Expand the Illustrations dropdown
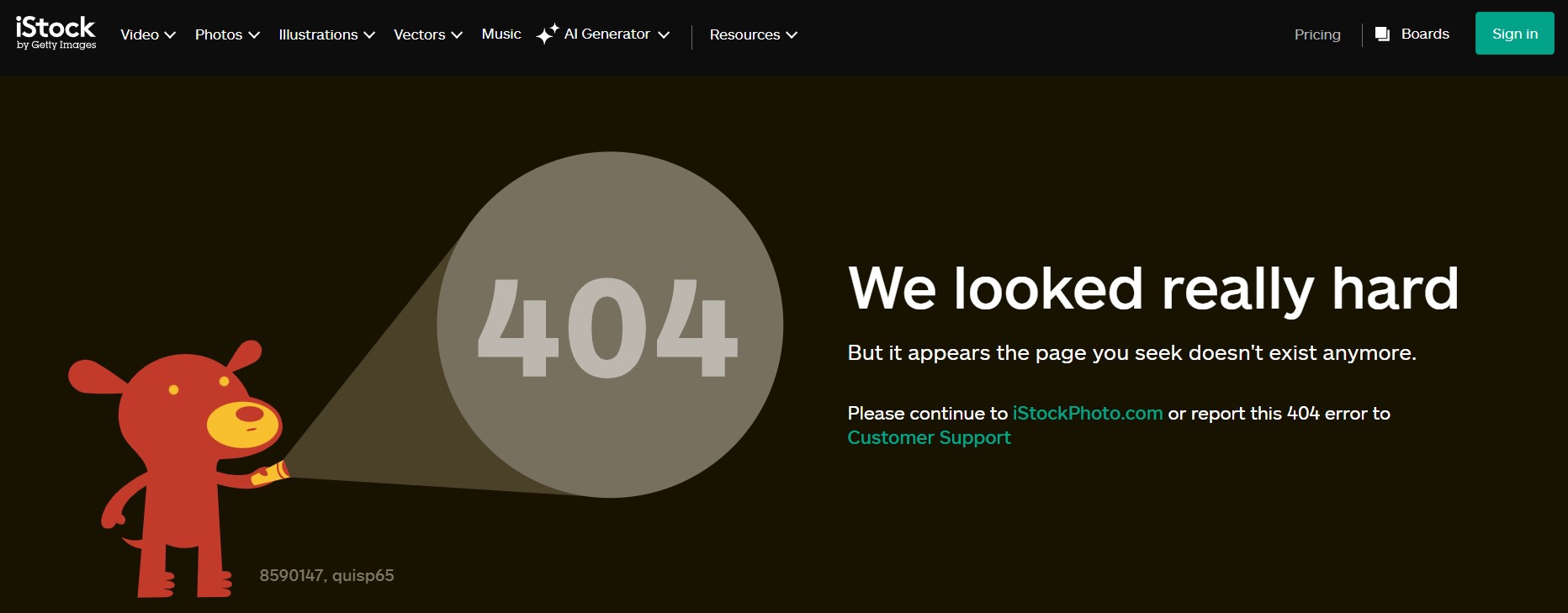 pos(326,34)
